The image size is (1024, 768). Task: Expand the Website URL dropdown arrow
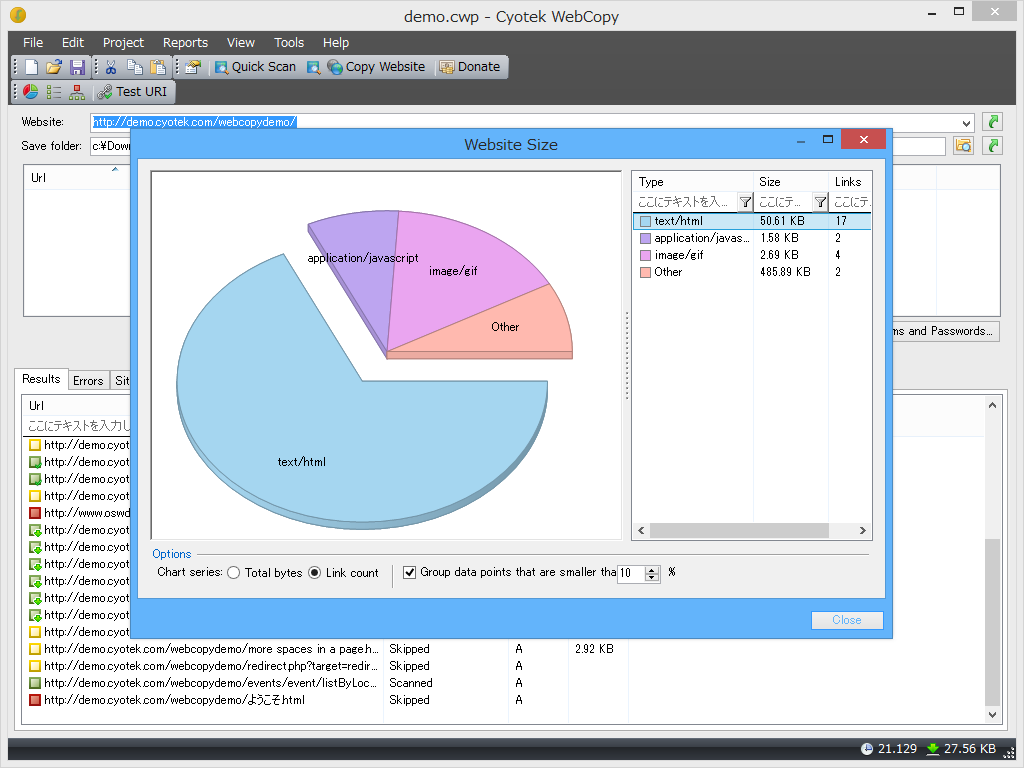pyautogui.click(x=967, y=123)
